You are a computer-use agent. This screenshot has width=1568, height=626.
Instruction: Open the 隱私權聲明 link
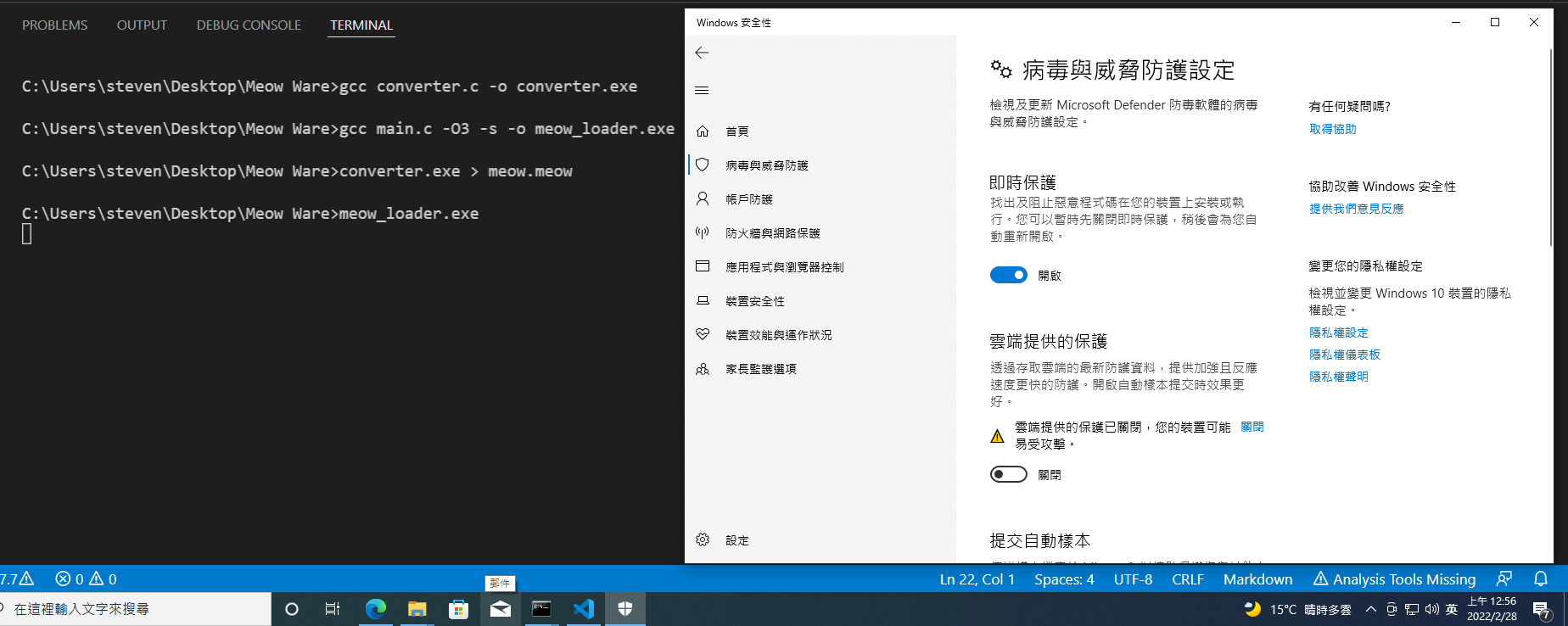tap(1338, 377)
